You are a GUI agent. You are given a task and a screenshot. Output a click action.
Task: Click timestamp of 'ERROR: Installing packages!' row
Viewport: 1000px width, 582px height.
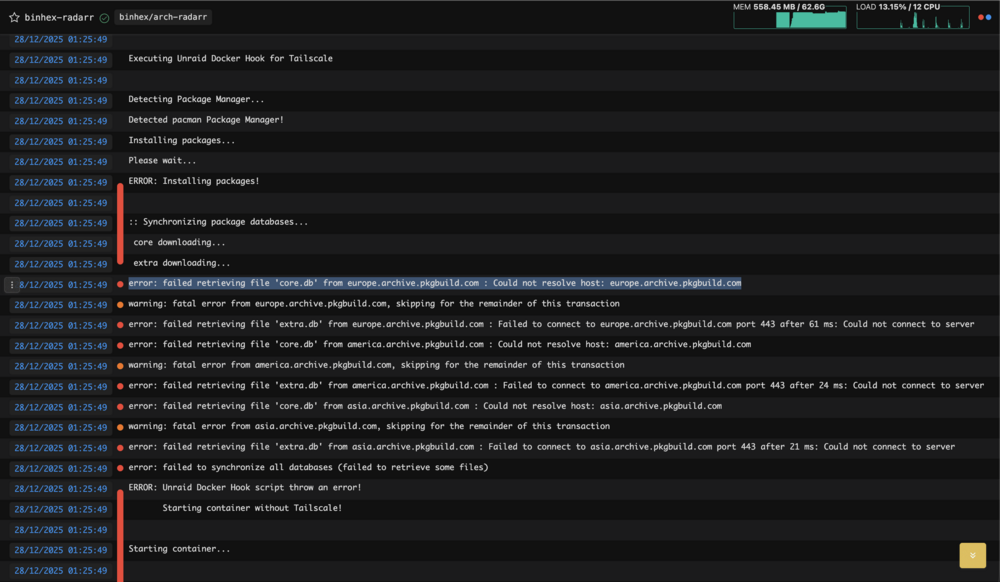coord(61,182)
